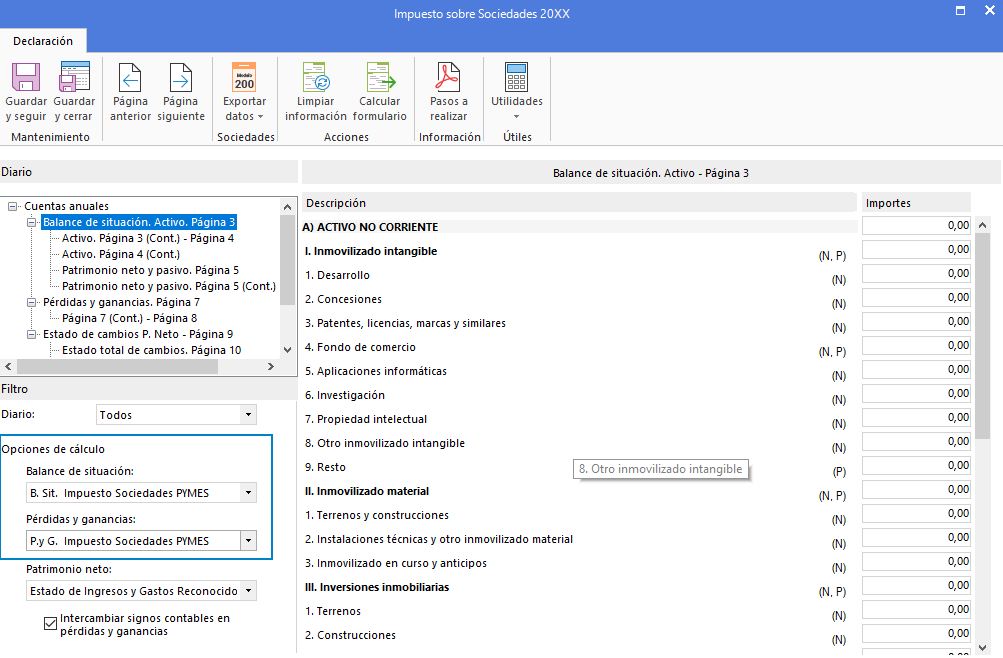
Task: Go to Página siguiente
Action: click(x=180, y=77)
